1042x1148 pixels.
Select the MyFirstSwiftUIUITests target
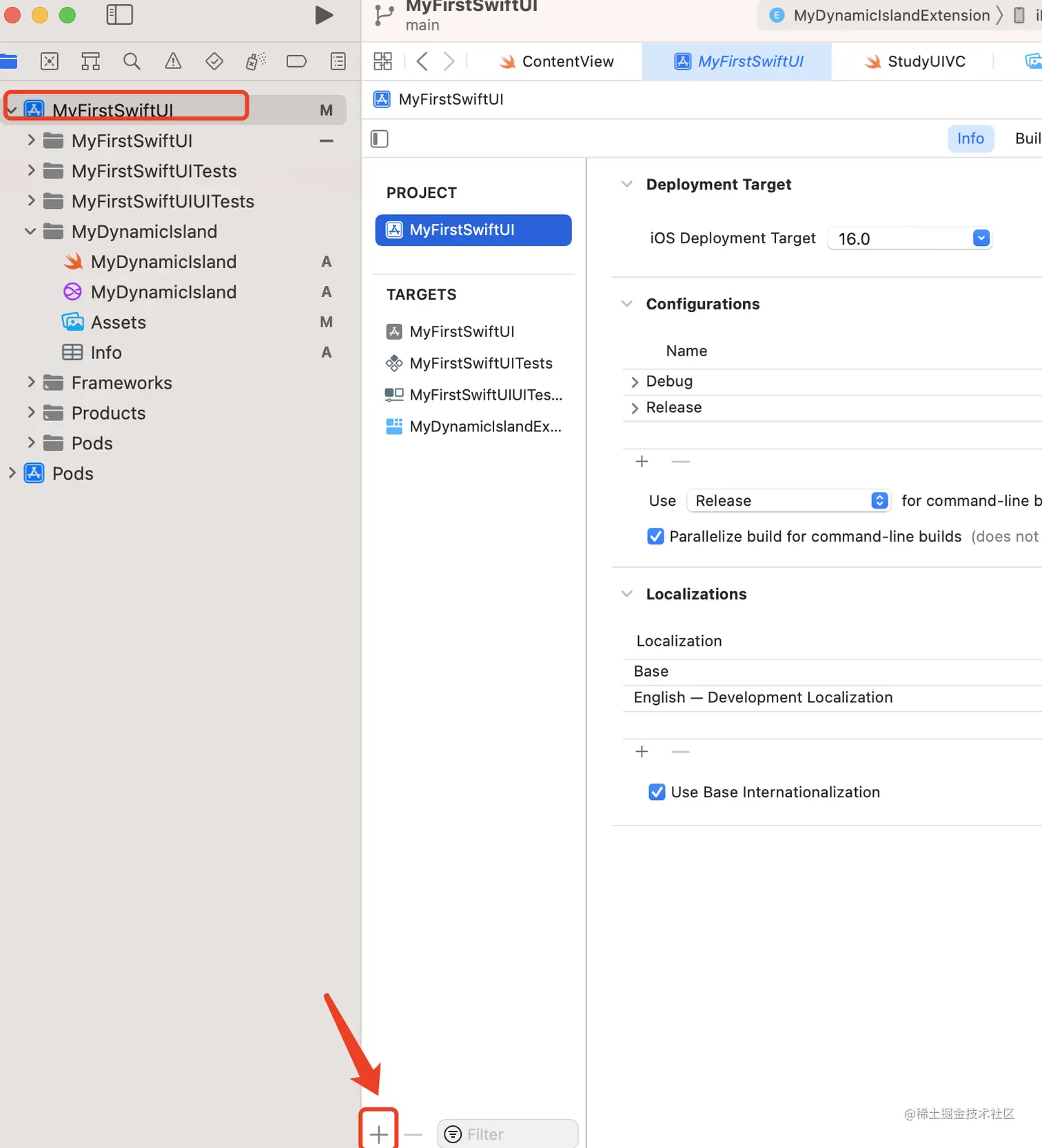coord(473,395)
